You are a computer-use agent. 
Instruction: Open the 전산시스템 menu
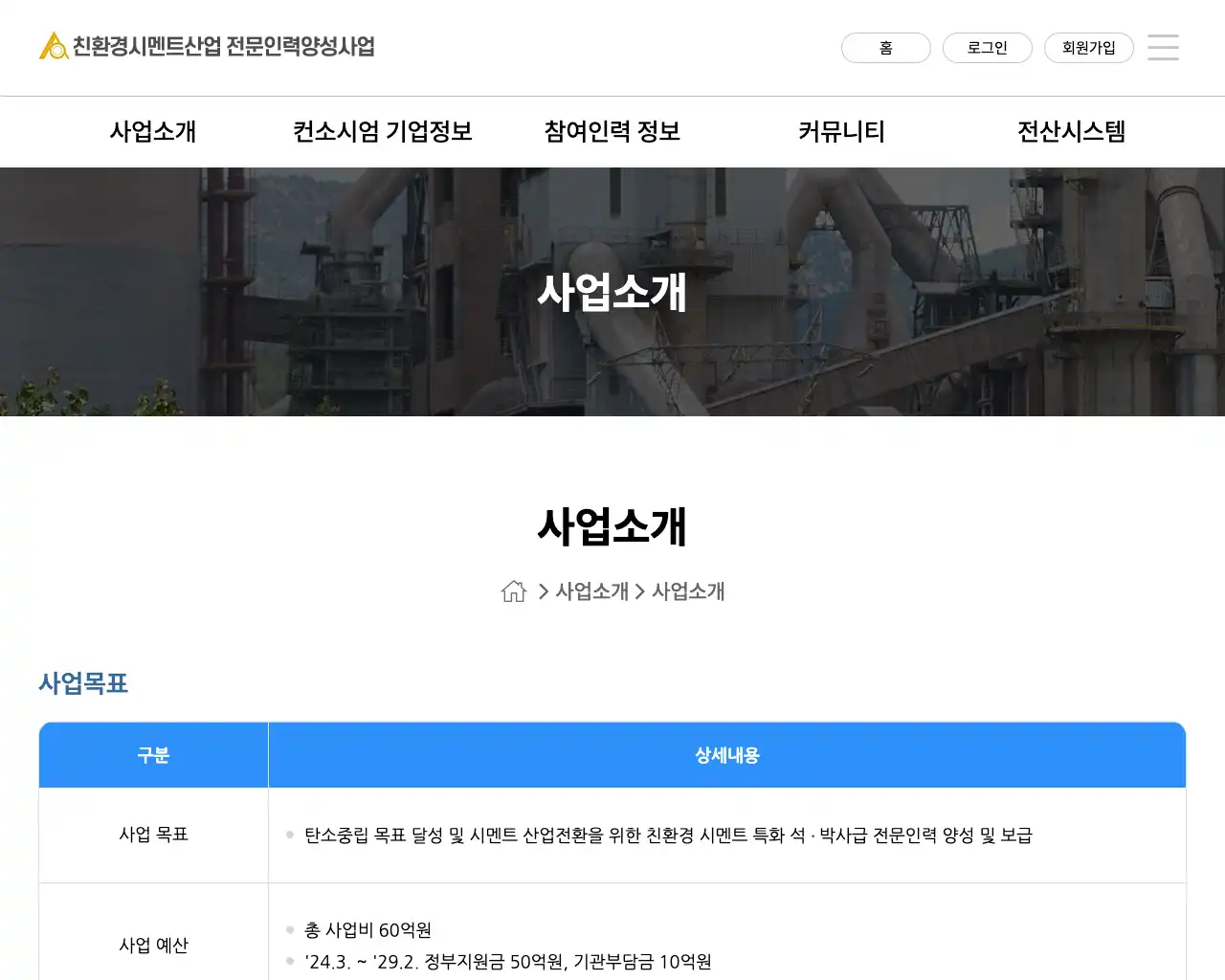click(x=1071, y=131)
